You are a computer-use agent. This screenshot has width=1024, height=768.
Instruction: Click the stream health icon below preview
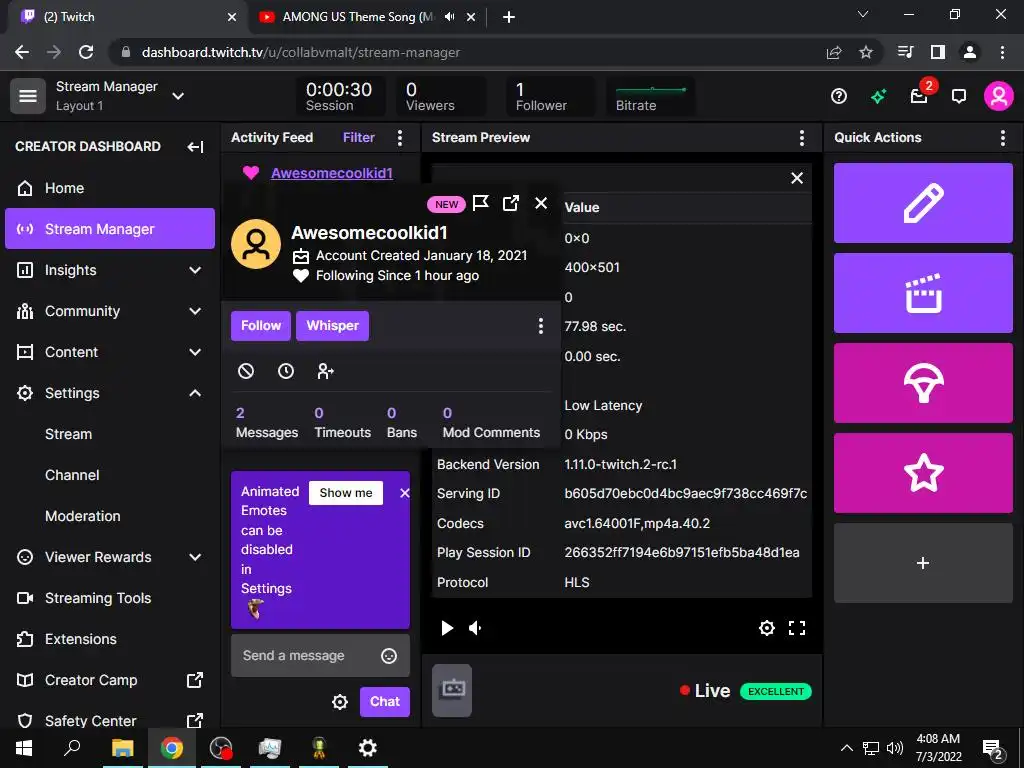click(x=452, y=690)
